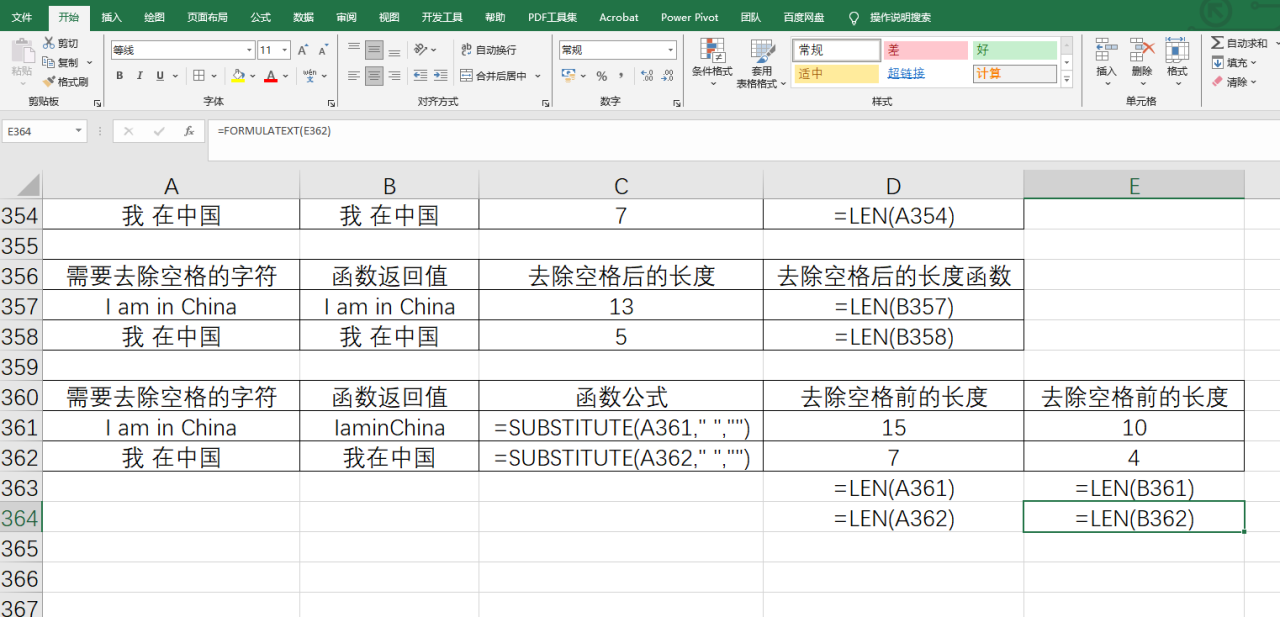Open the font size dropdown showing 11
The image size is (1280, 617).
pyautogui.click(x=286, y=50)
